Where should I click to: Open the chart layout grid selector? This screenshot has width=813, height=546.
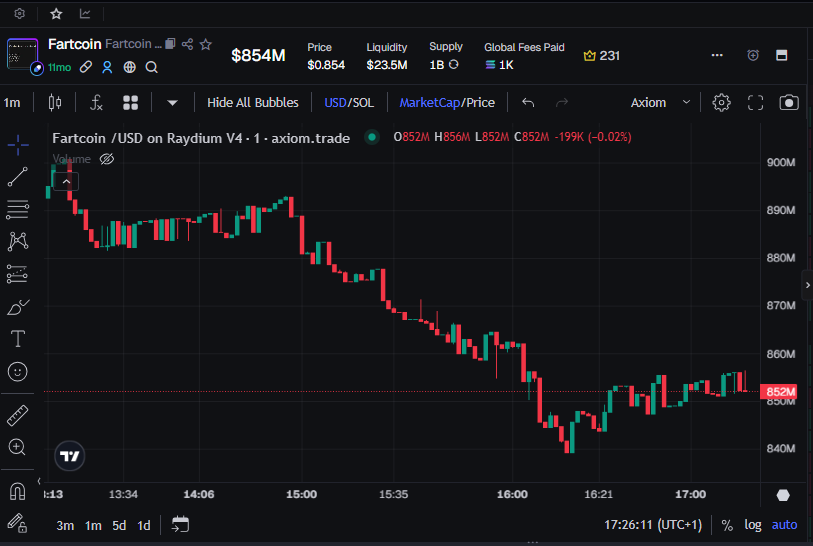tap(131, 103)
